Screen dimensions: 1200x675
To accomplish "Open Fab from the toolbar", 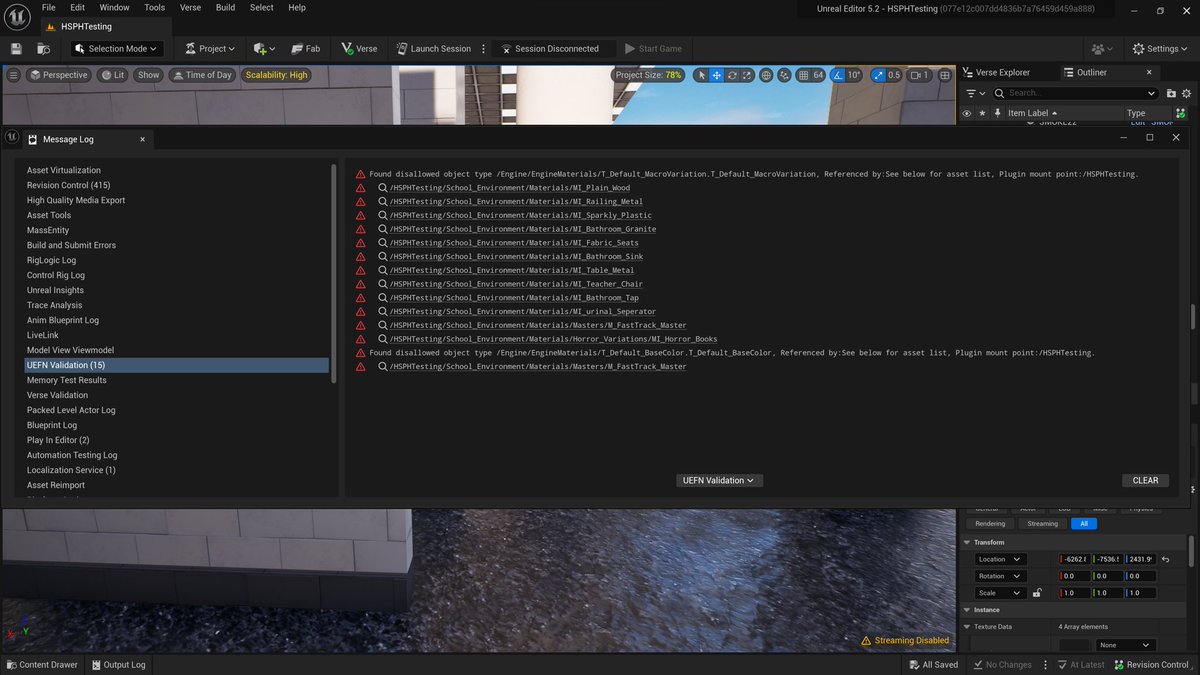I will click(305, 48).
